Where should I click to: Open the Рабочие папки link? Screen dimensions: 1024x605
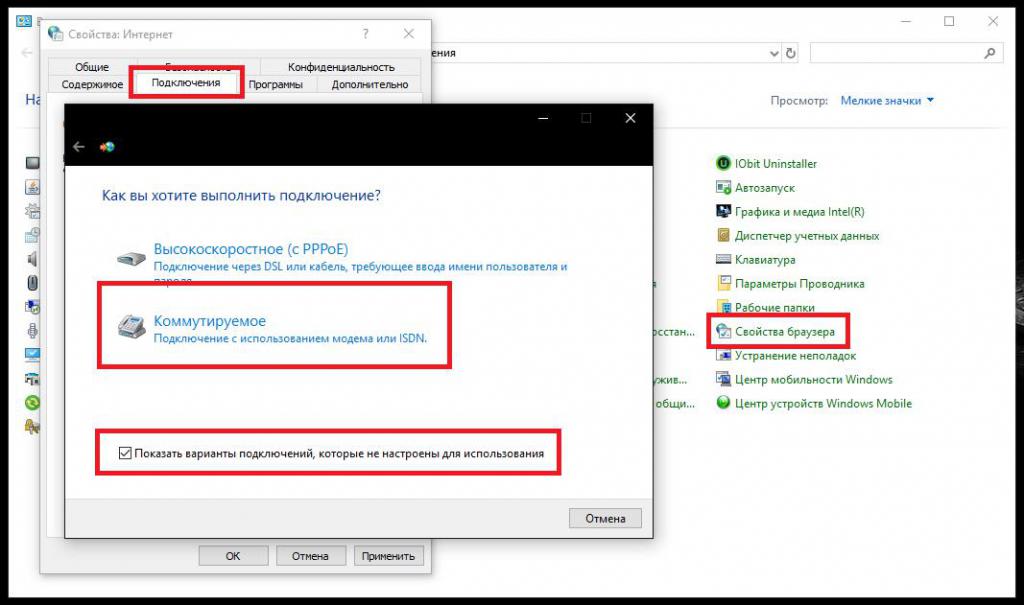pos(775,308)
